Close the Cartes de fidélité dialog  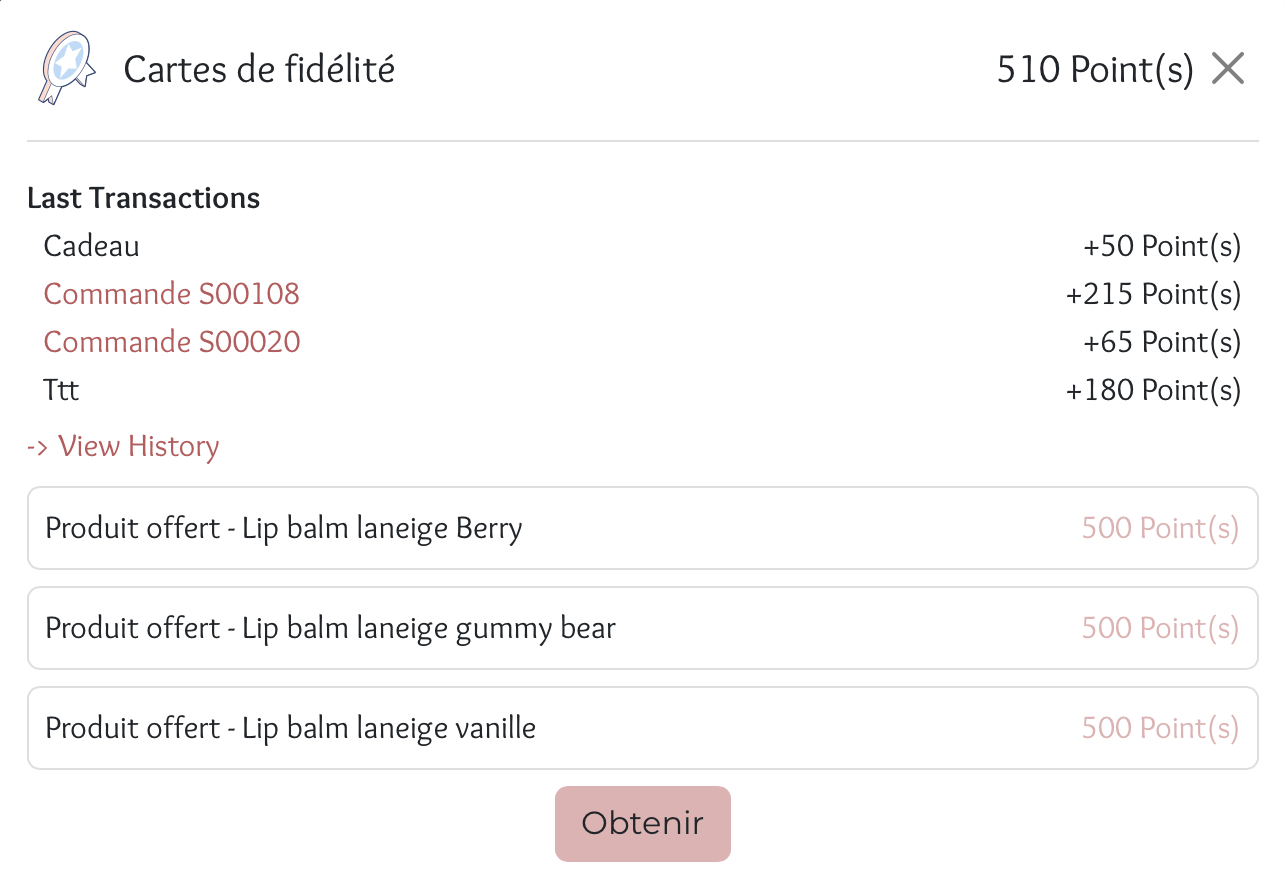coord(1228,69)
